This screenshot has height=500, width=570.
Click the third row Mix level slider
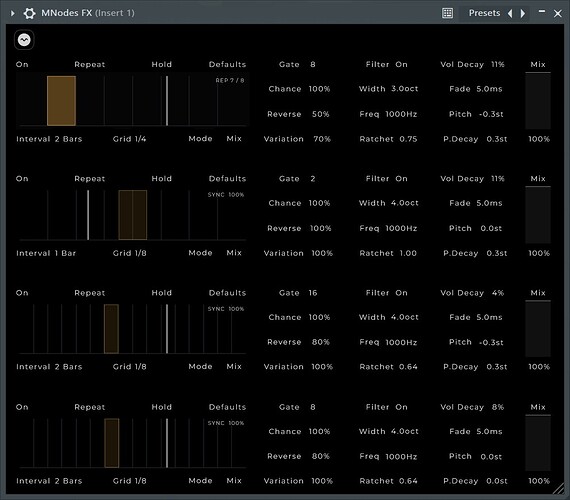[x=538, y=329]
